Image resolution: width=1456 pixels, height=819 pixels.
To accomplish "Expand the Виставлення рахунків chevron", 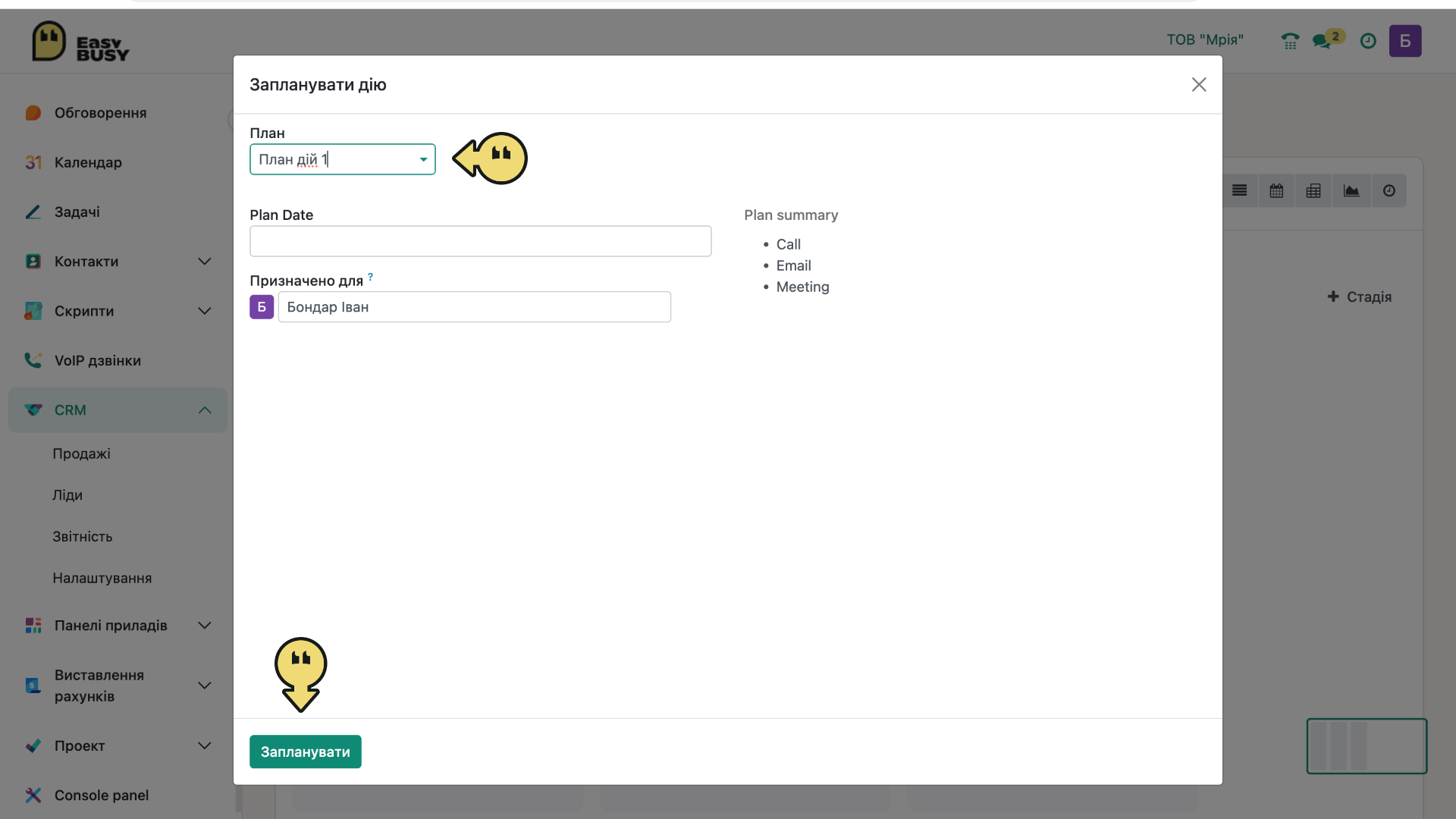I will 204,686.
